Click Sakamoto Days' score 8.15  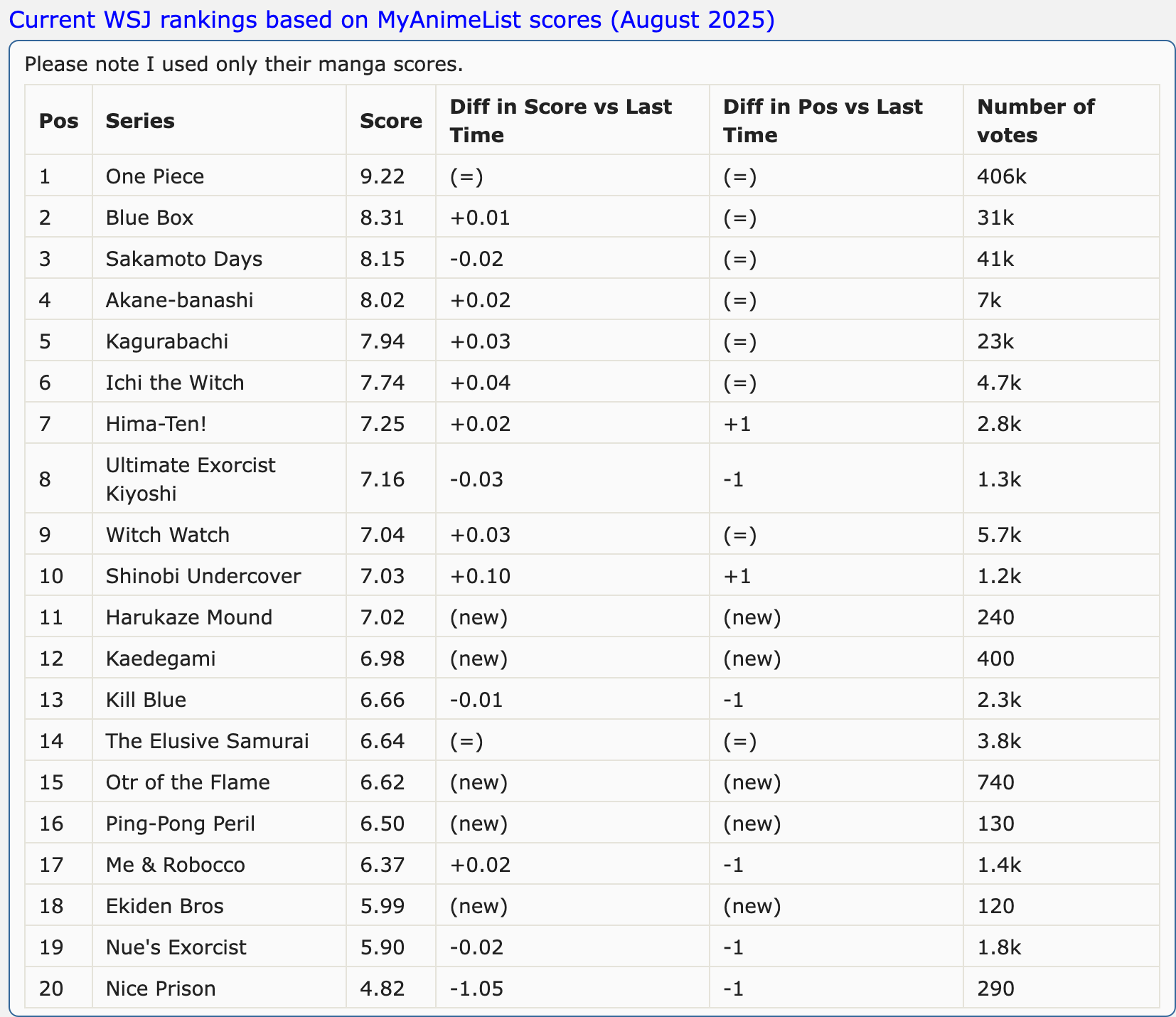point(382,258)
